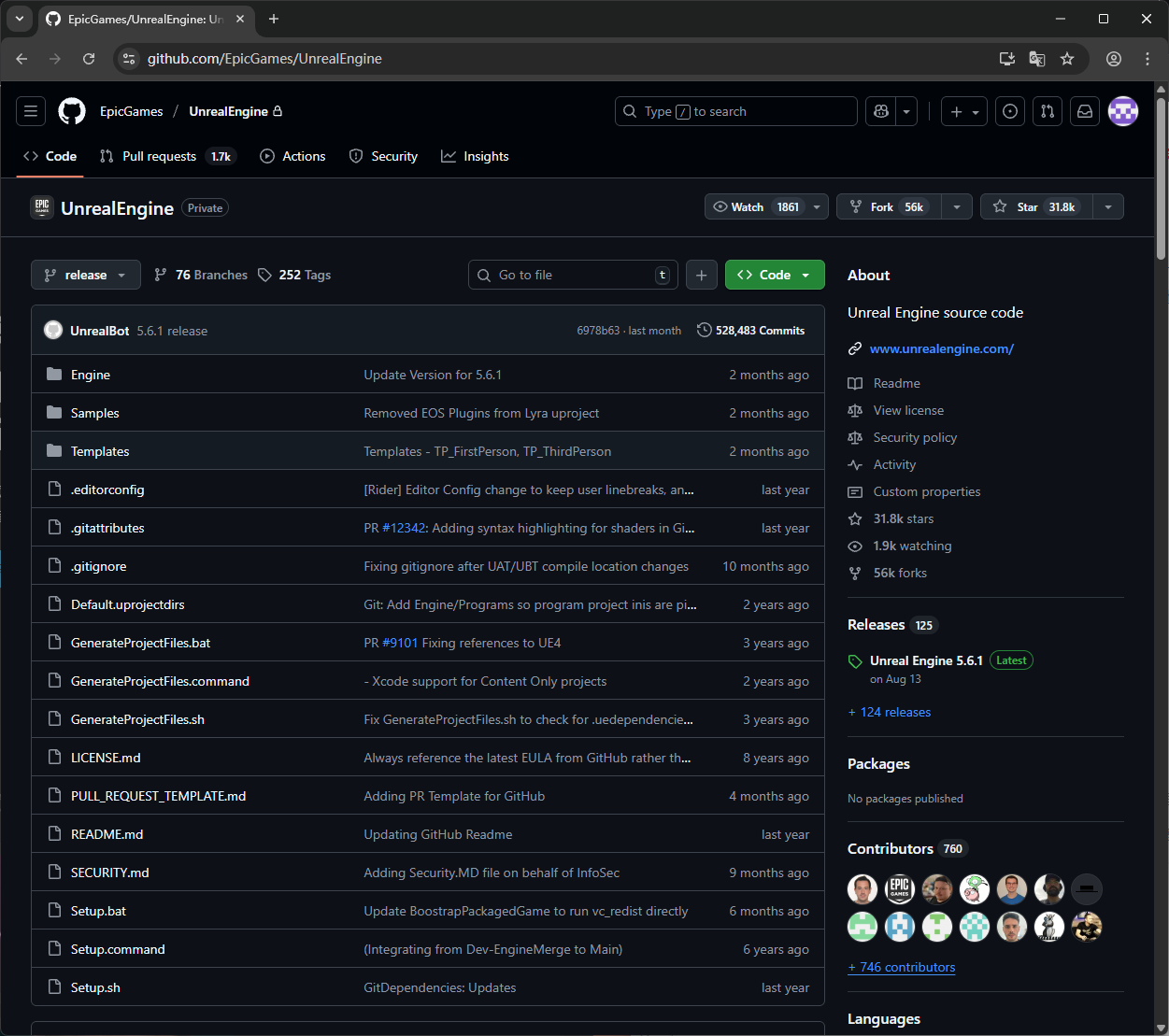
Task: Click the browser reload button
Action: 89,58
